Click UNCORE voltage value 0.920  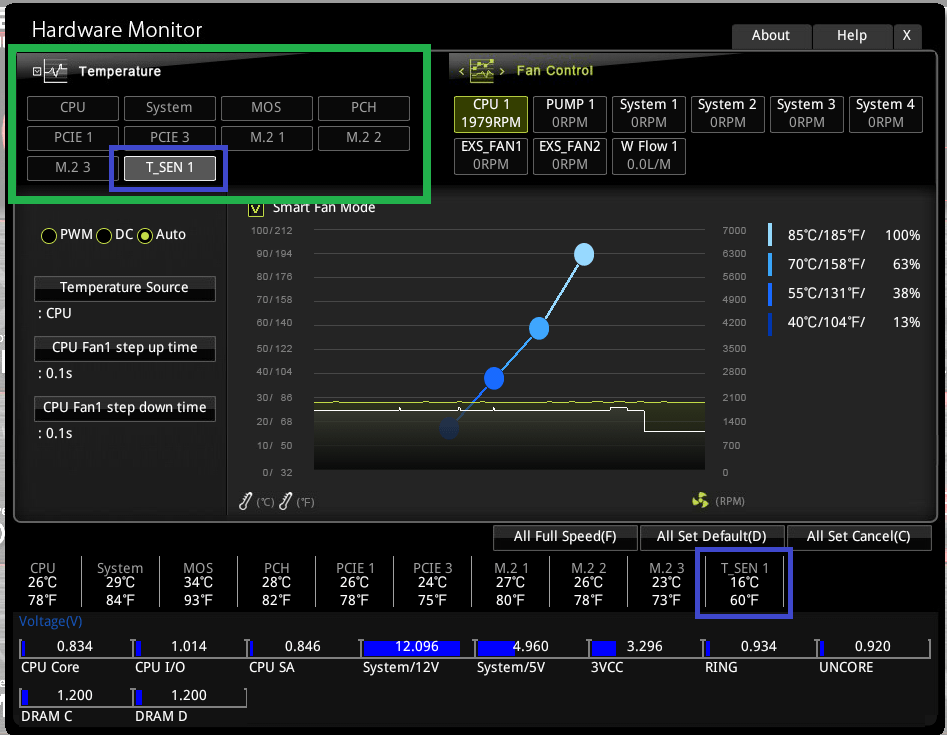click(x=872, y=647)
